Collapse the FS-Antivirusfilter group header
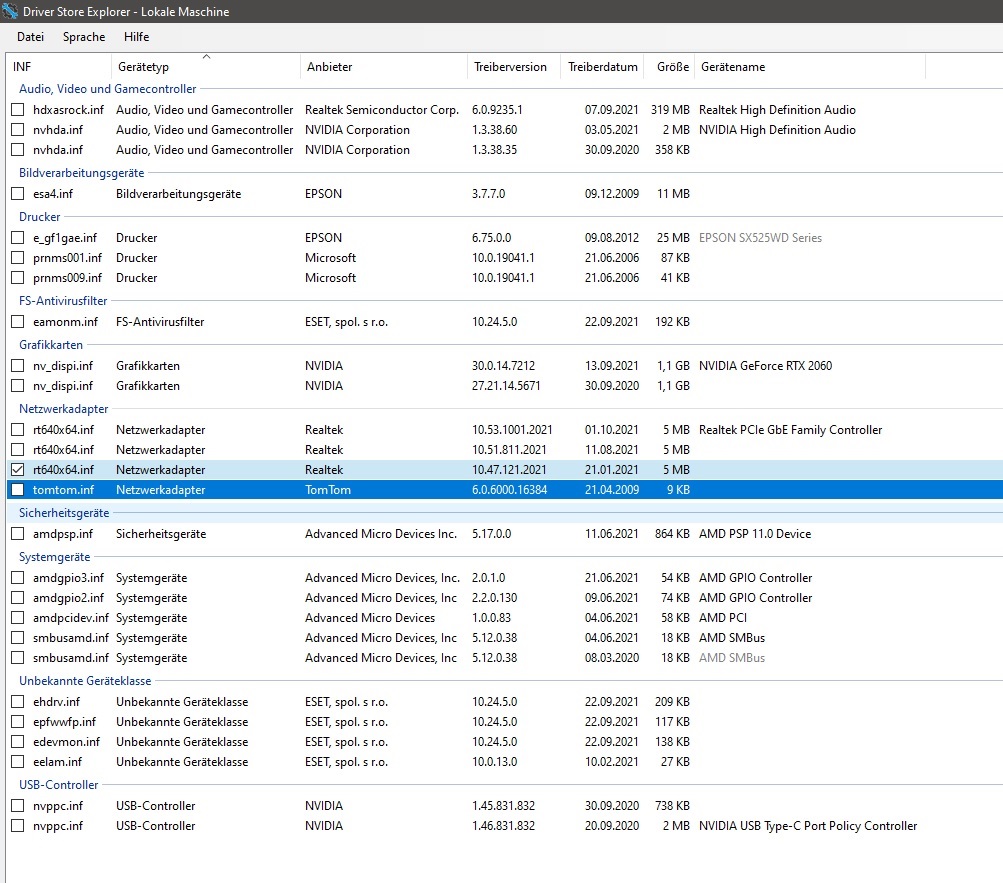Viewport: 1003px width, 883px height. pyautogui.click(x=63, y=301)
